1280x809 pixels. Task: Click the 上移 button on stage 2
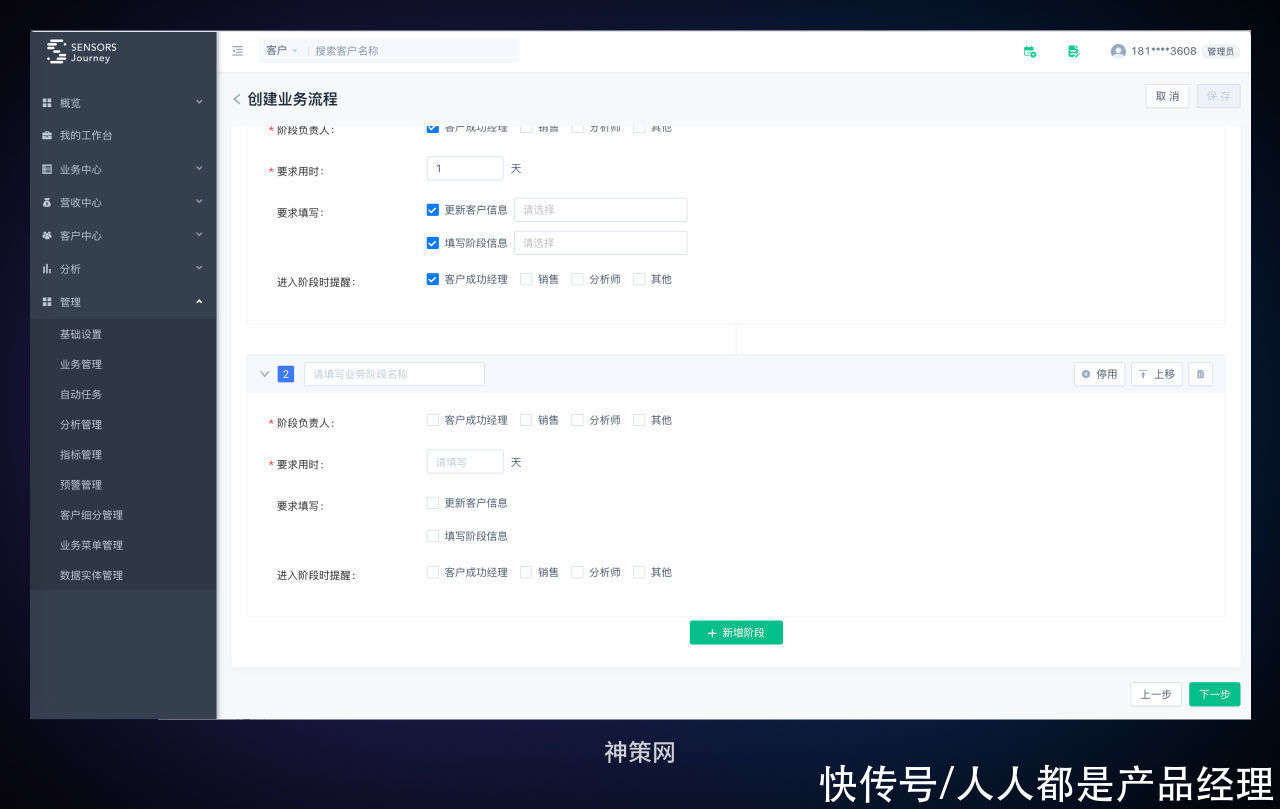(1157, 374)
